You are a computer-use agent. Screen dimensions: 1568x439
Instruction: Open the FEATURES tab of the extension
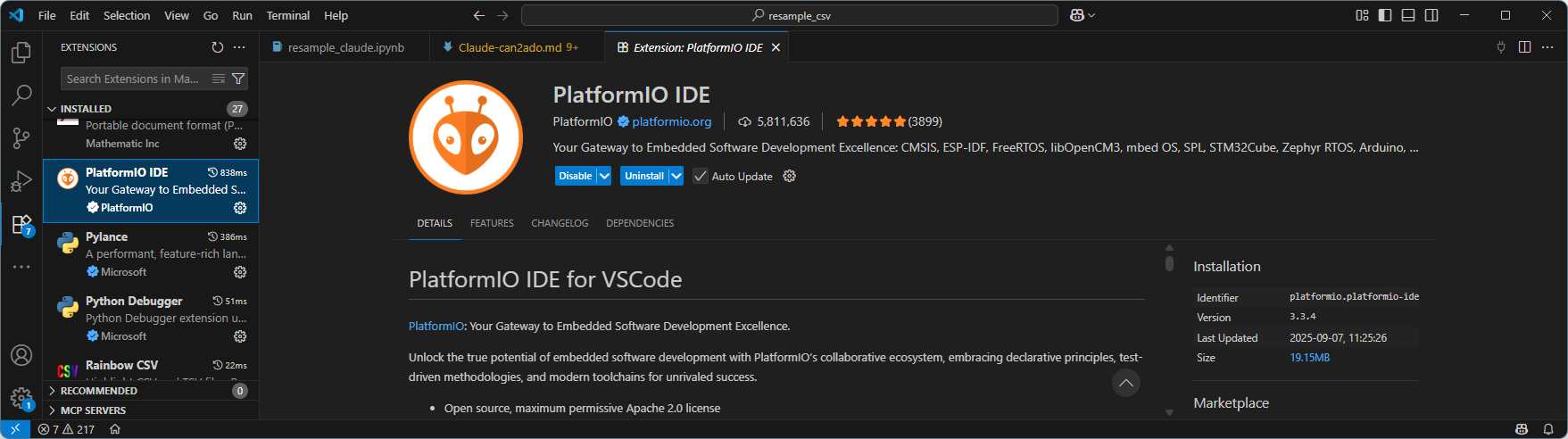492,223
